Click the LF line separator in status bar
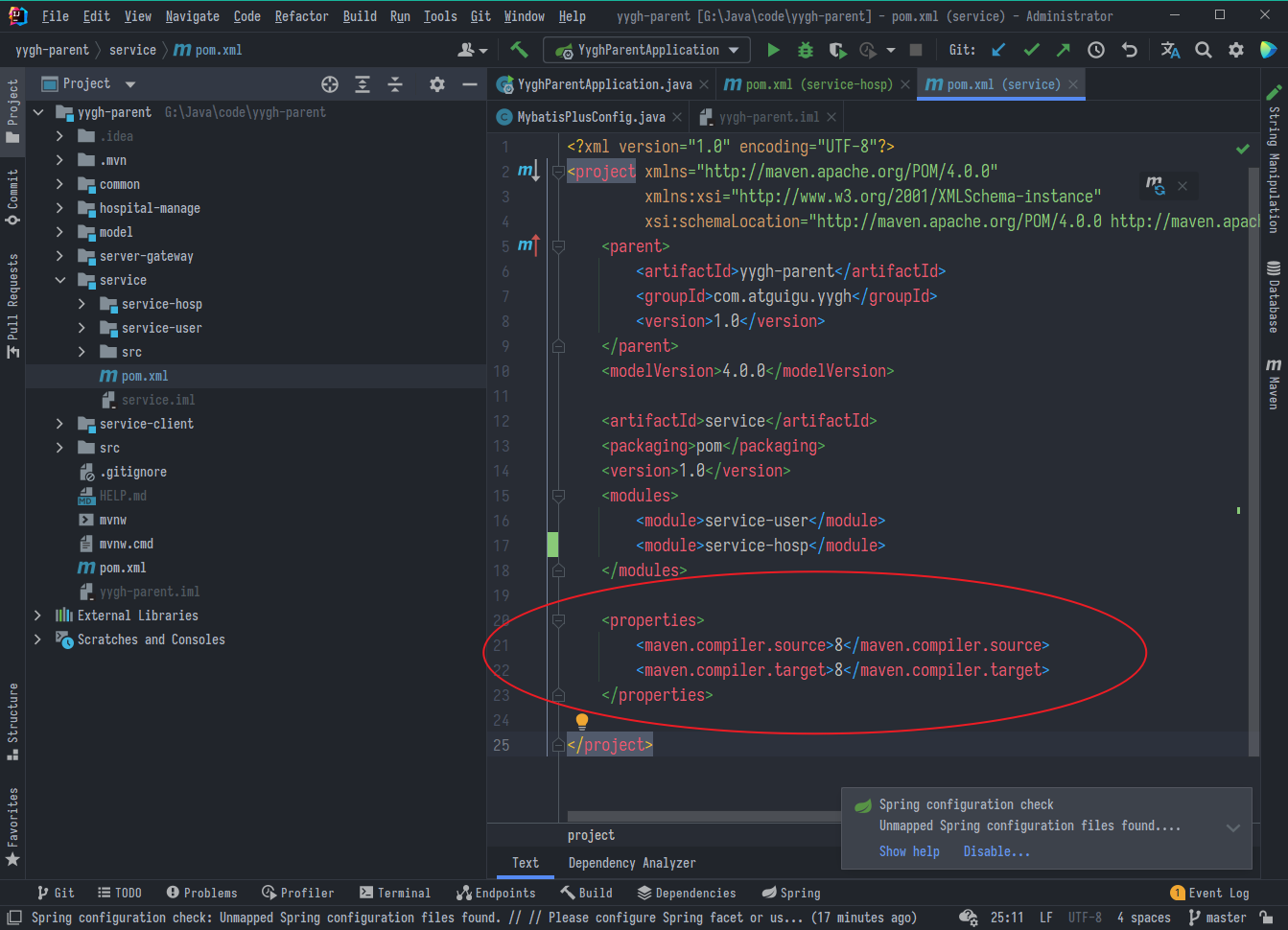 [x=1046, y=918]
